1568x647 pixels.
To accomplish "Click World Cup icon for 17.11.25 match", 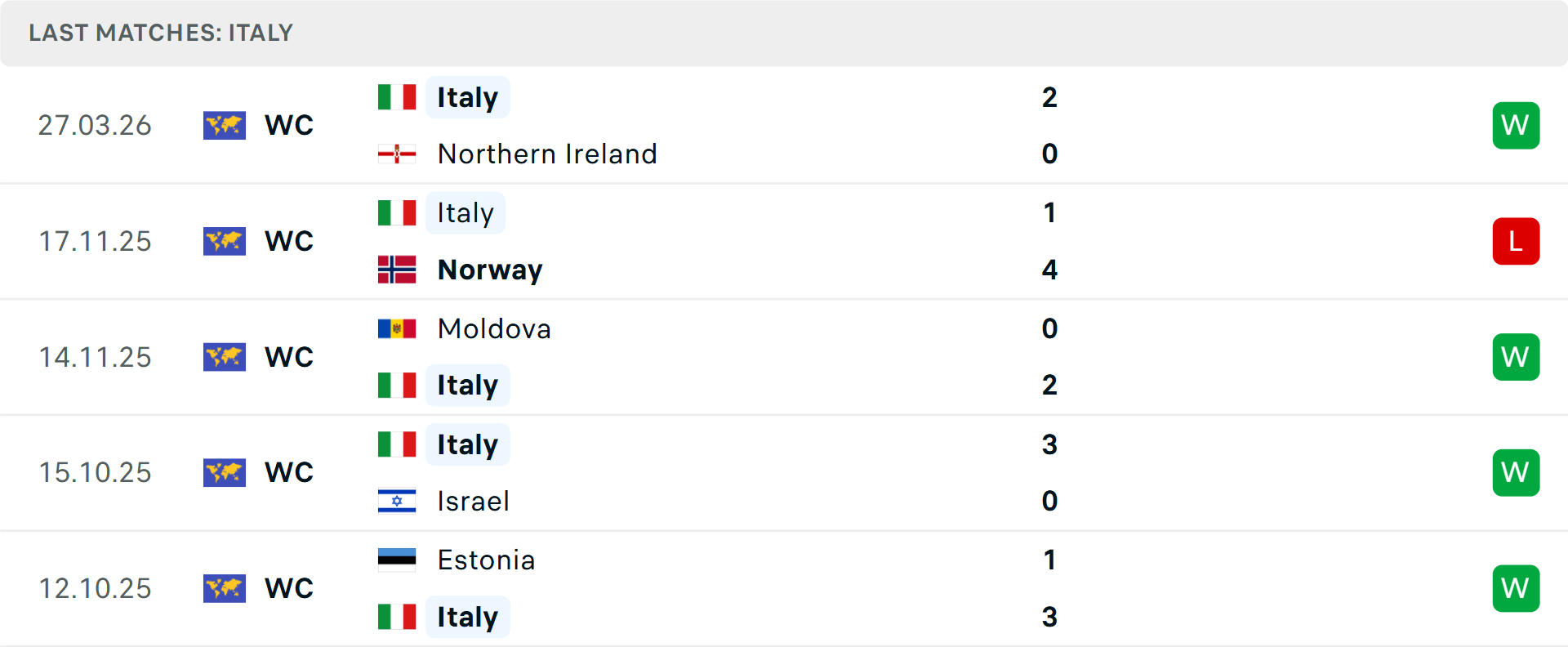I will tap(225, 241).
